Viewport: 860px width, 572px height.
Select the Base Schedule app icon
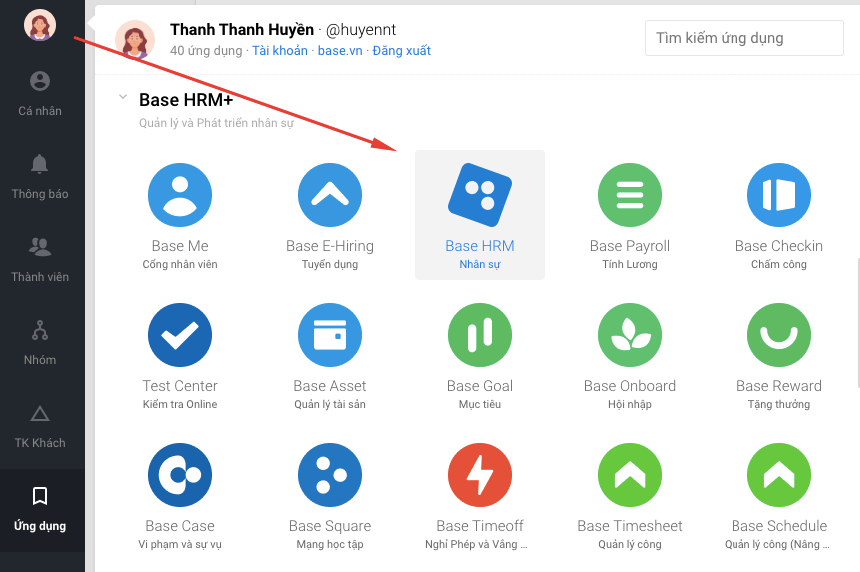click(779, 475)
